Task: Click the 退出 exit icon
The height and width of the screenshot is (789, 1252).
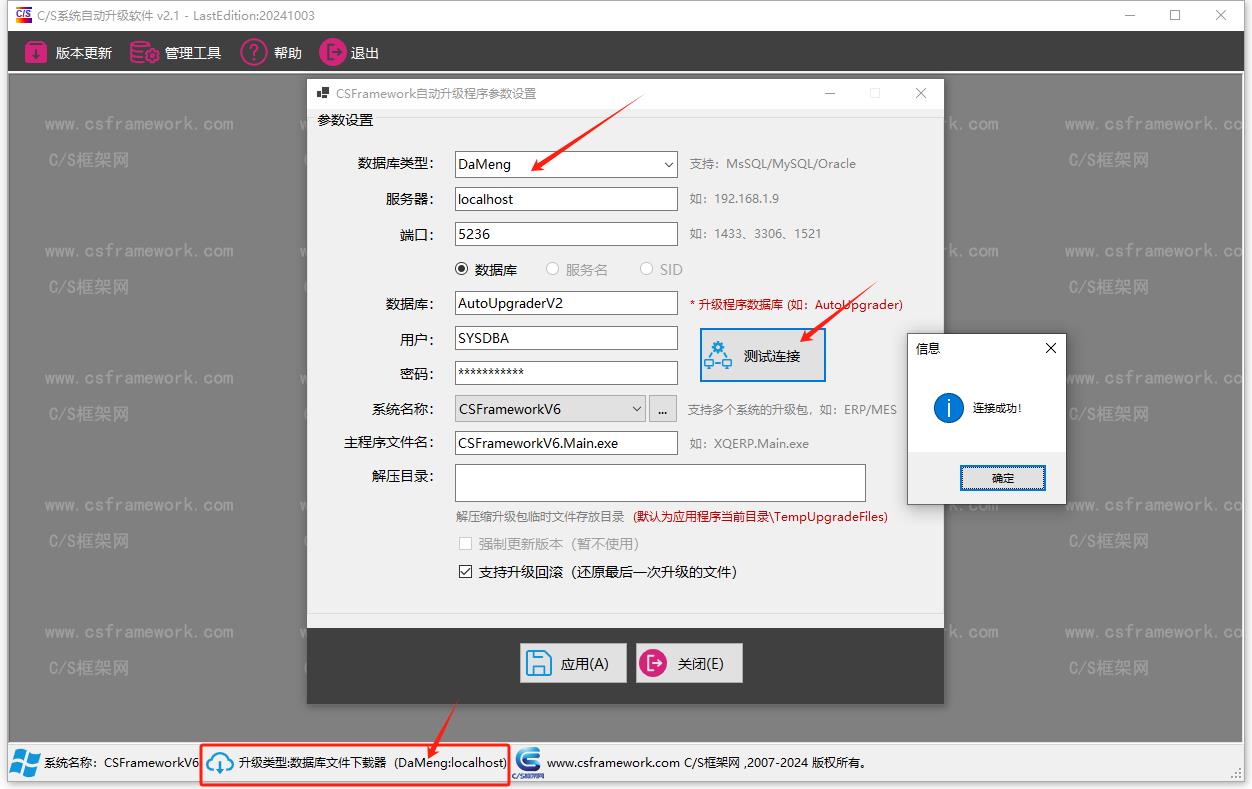Action: (x=332, y=53)
